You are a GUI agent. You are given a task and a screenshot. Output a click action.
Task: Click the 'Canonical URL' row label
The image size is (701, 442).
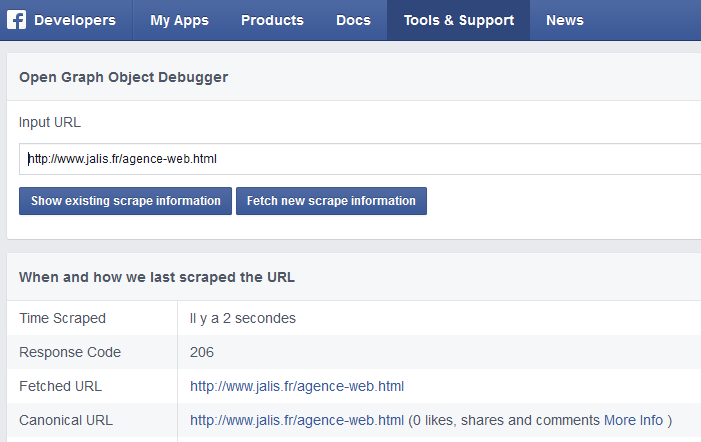pos(66,419)
